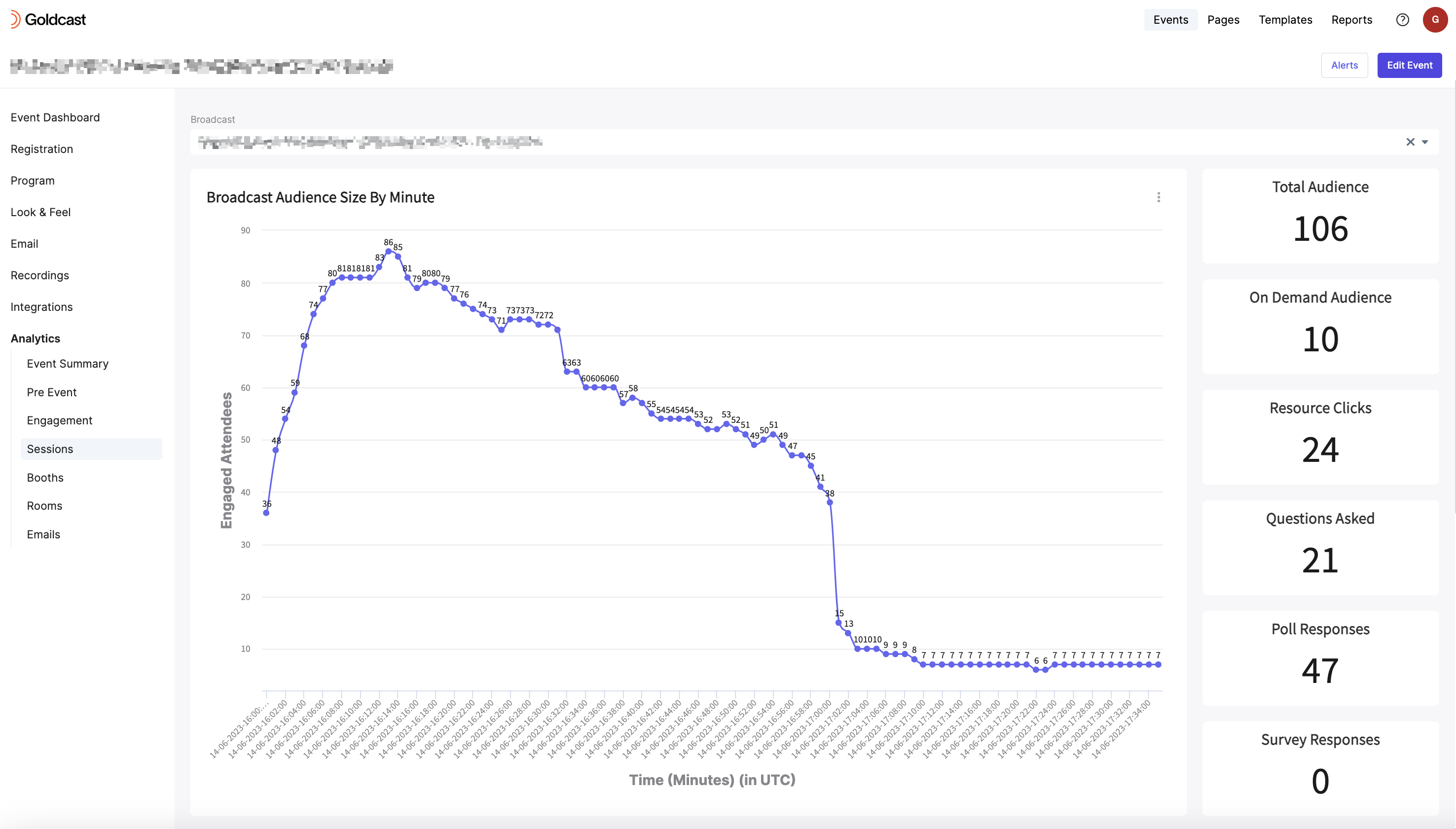Expand the Broadcast dropdown arrow
This screenshot has height=829, width=1456.
pyautogui.click(x=1425, y=142)
